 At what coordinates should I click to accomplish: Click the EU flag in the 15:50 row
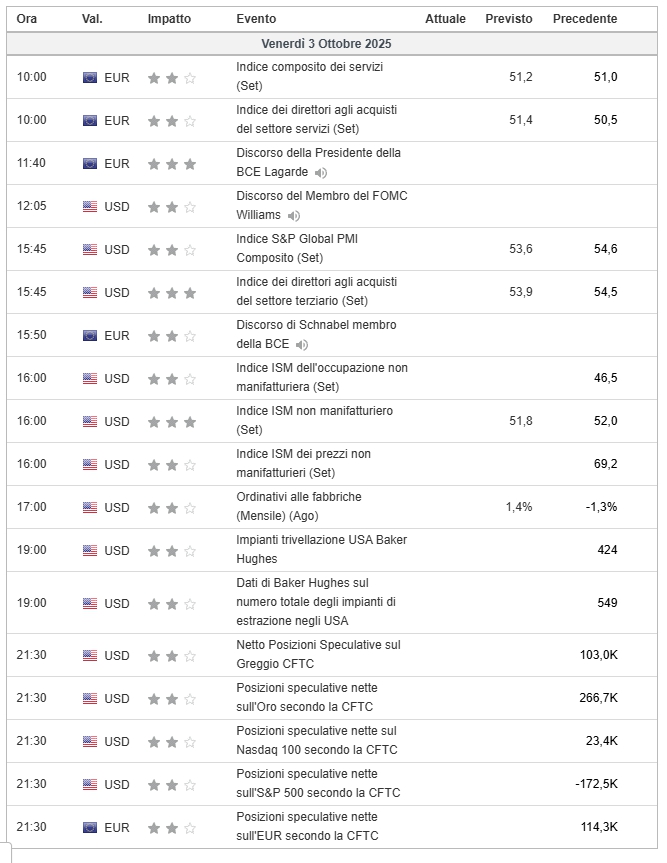click(90, 335)
